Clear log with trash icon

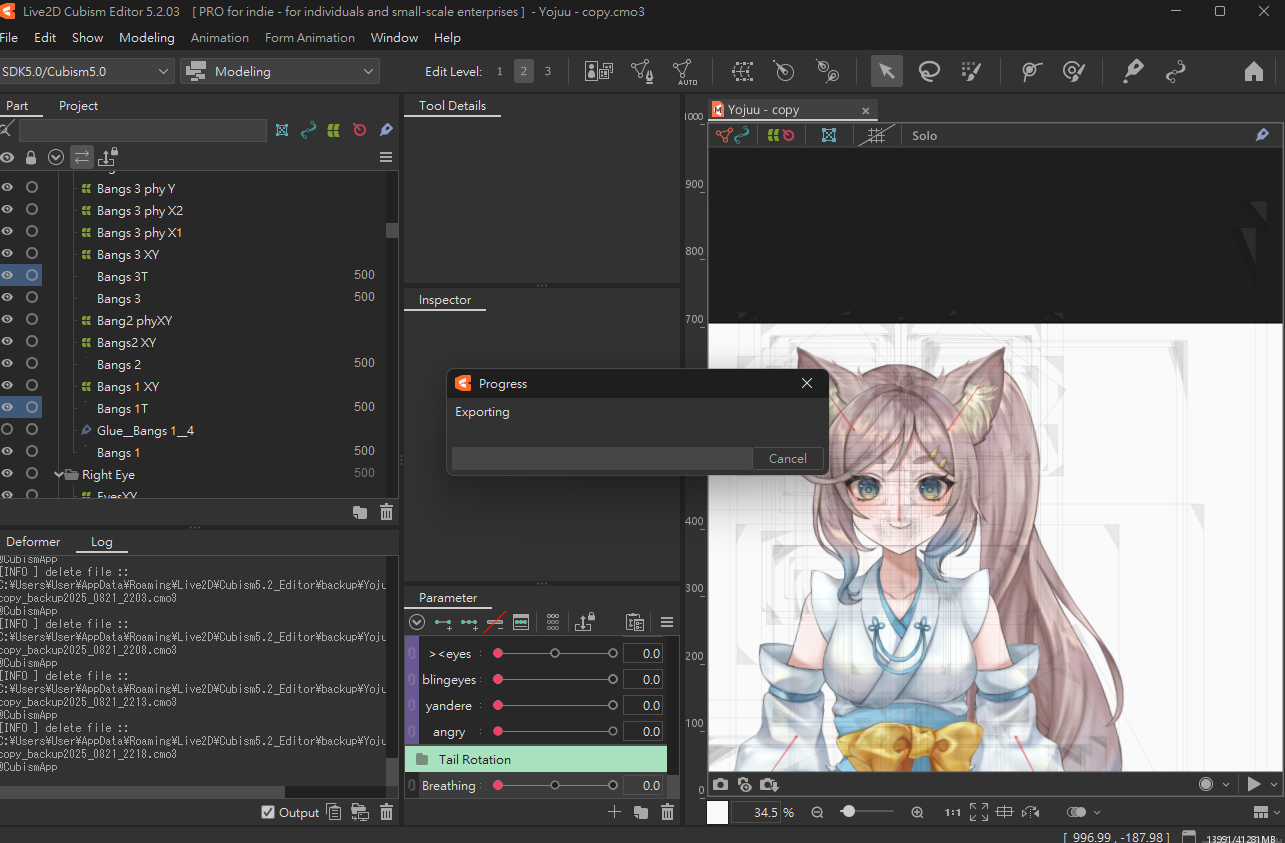pos(386,812)
